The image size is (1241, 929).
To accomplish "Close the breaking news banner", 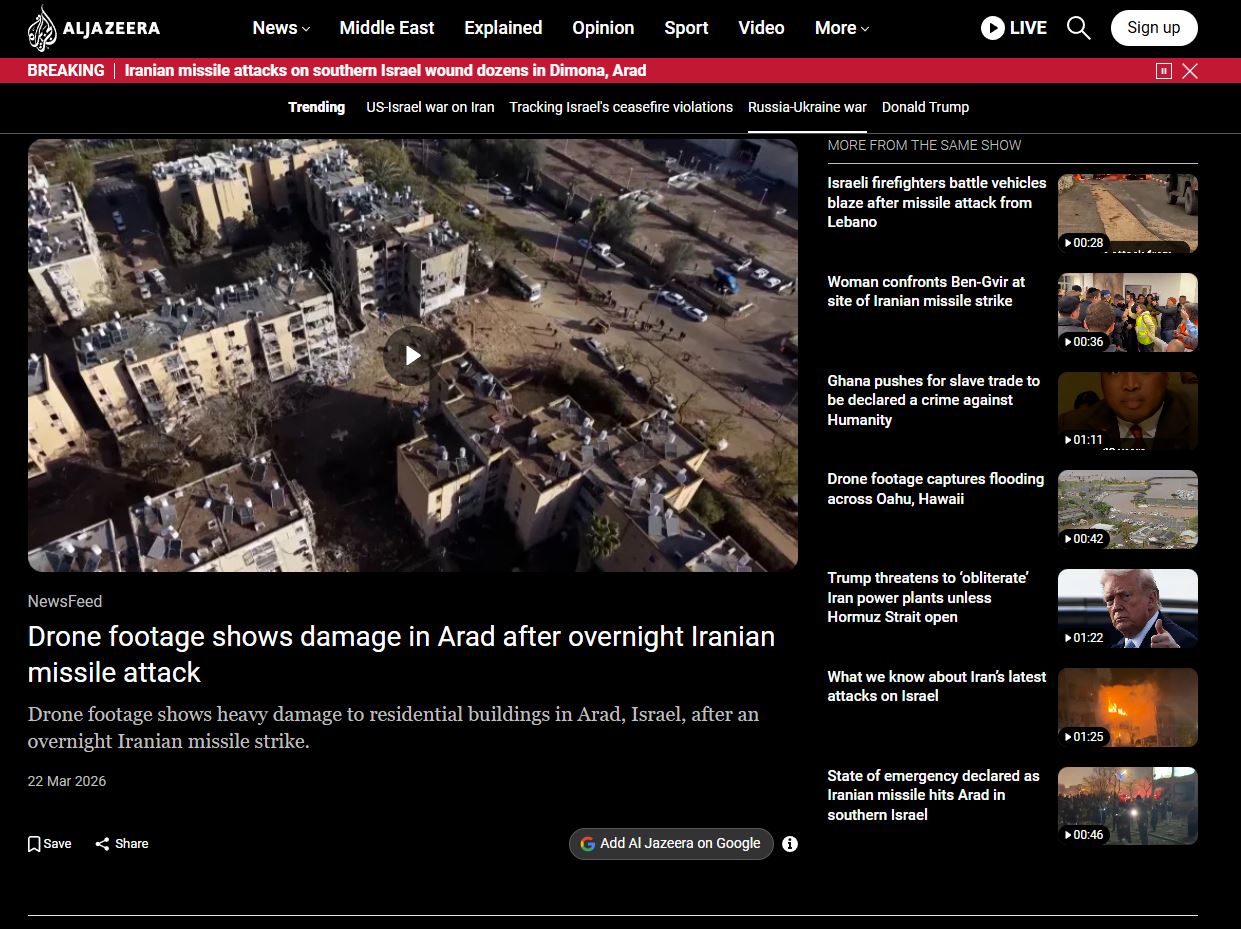I will [x=1190, y=71].
